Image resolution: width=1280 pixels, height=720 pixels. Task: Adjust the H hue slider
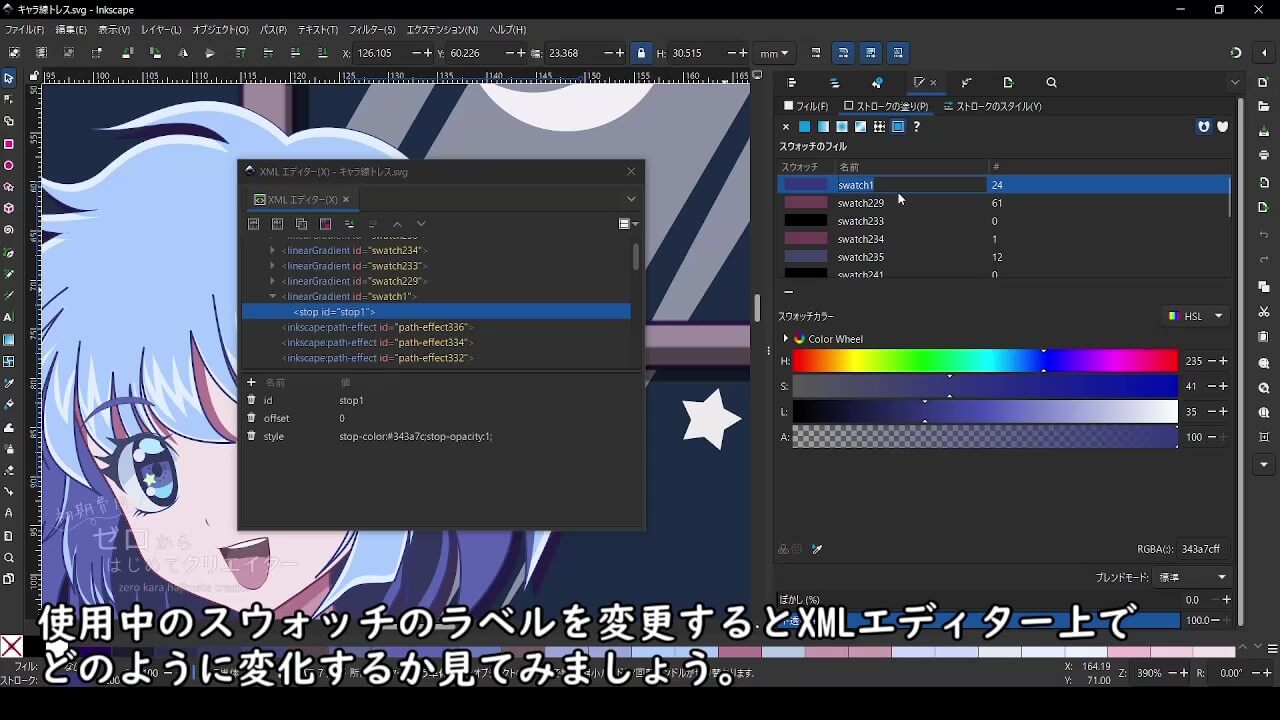(x=985, y=361)
